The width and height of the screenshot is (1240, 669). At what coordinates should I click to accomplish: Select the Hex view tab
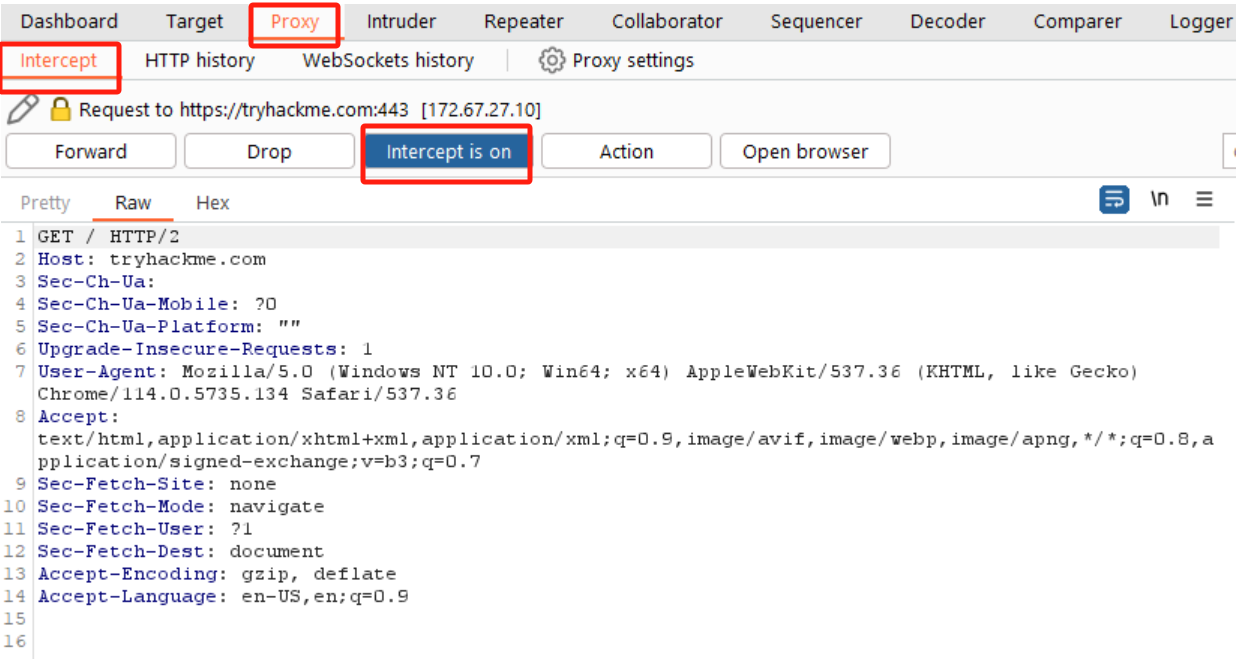(x=213, y=203)
